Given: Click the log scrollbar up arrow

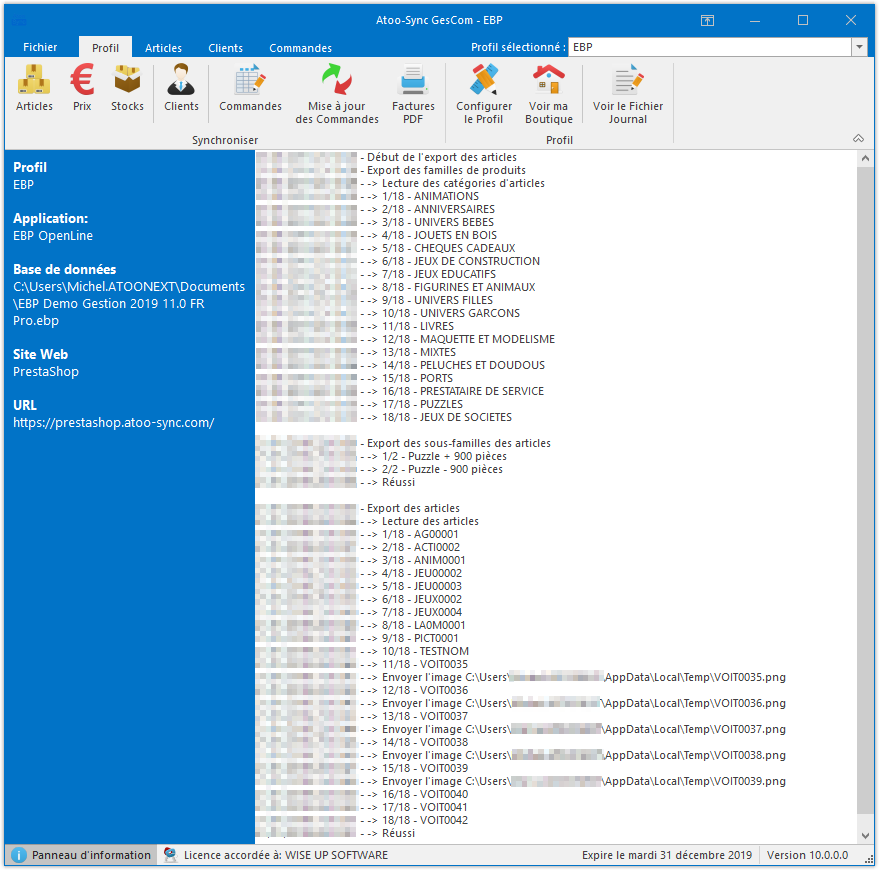Looking at the screenshot, I should pos(865,158).
